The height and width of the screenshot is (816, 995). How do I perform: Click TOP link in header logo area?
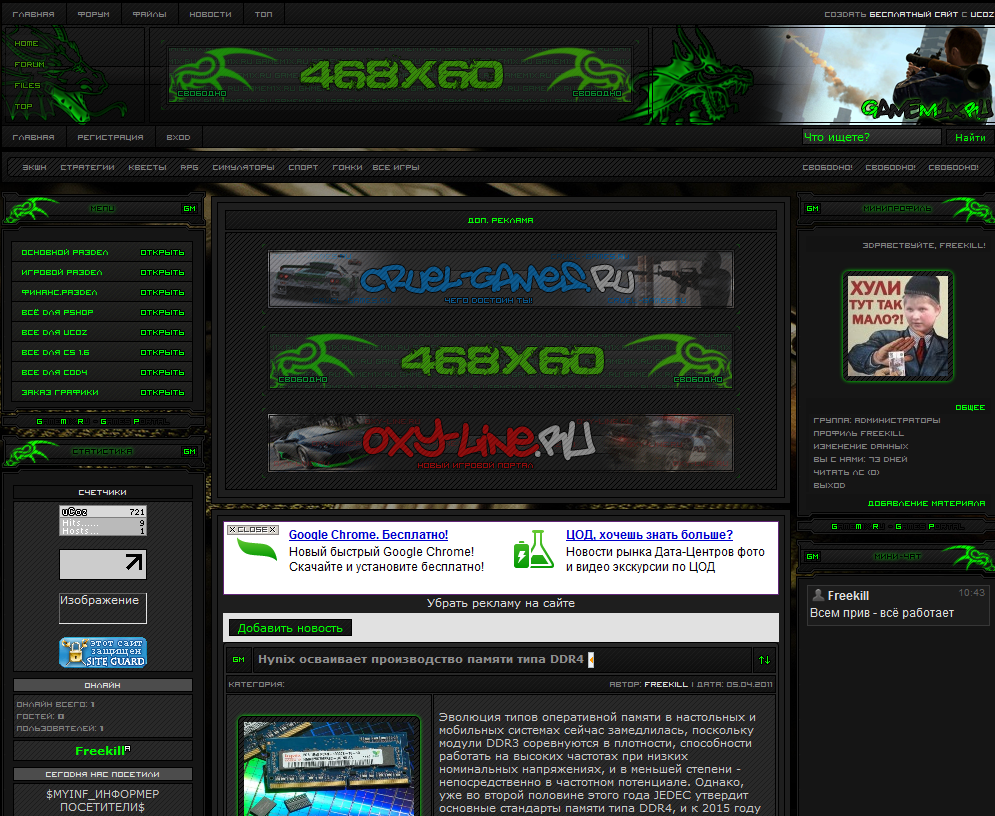click(x=23, y=107)
